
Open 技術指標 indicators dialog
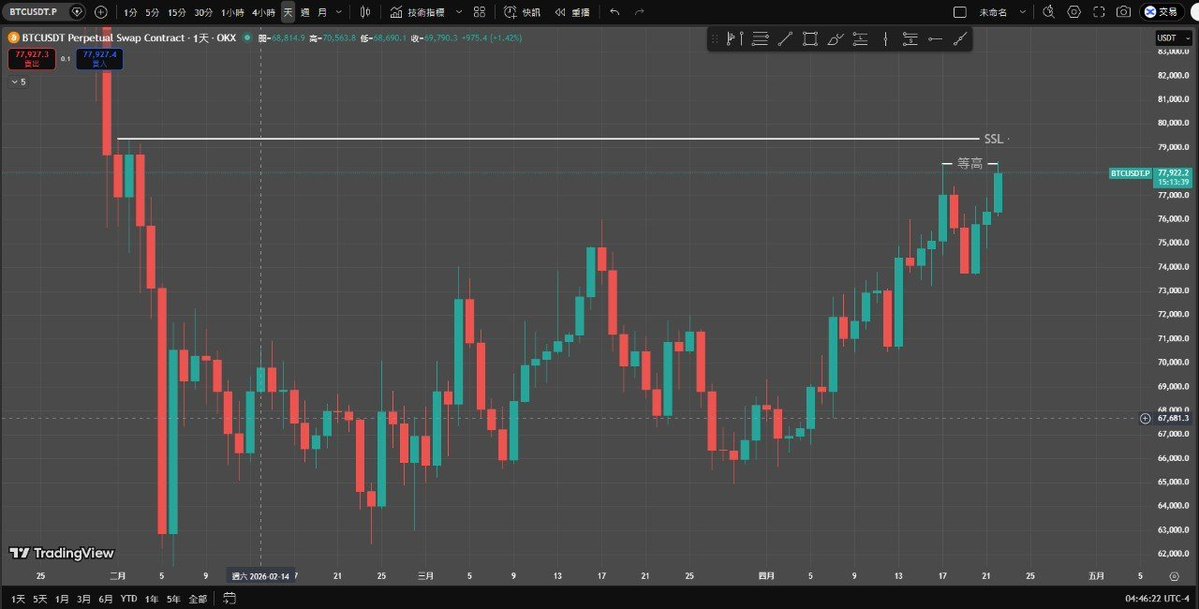pos(418,12)
